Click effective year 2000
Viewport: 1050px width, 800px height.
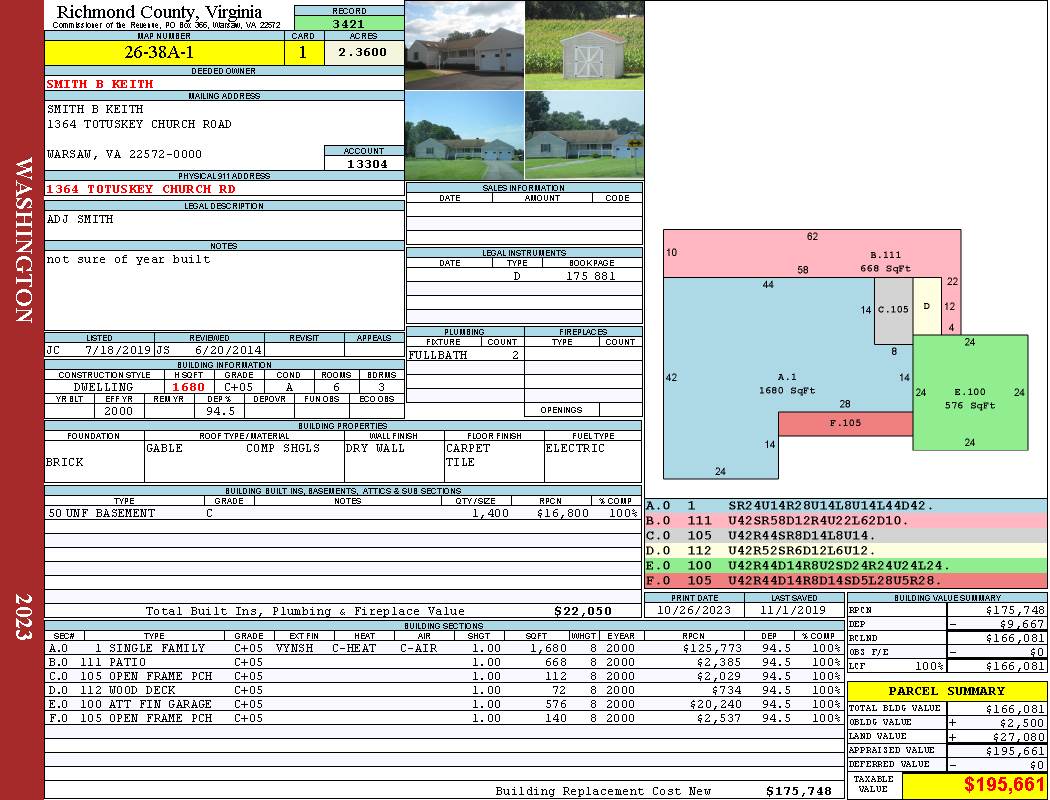[119, 411]
